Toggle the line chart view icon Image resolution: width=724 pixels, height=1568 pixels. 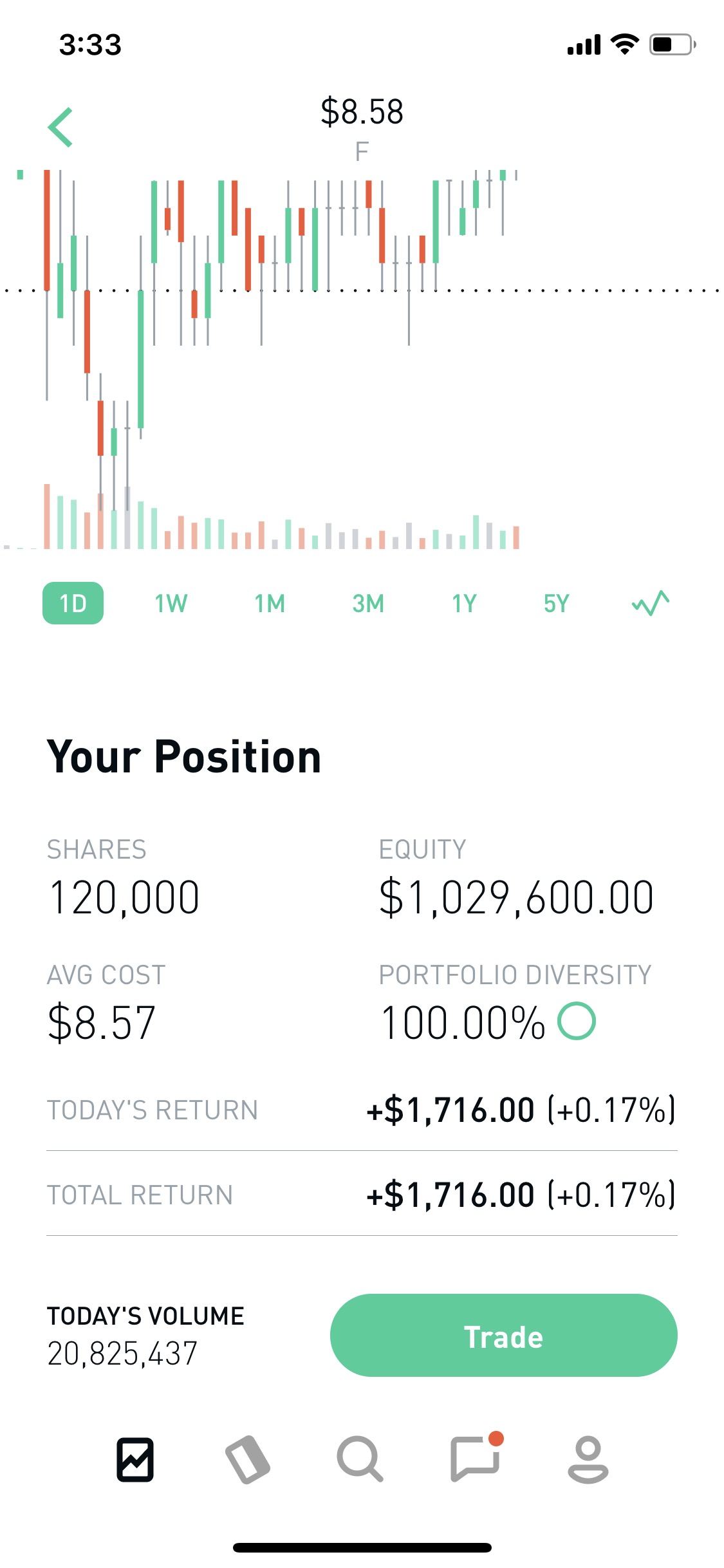click(x=650, y=603)
